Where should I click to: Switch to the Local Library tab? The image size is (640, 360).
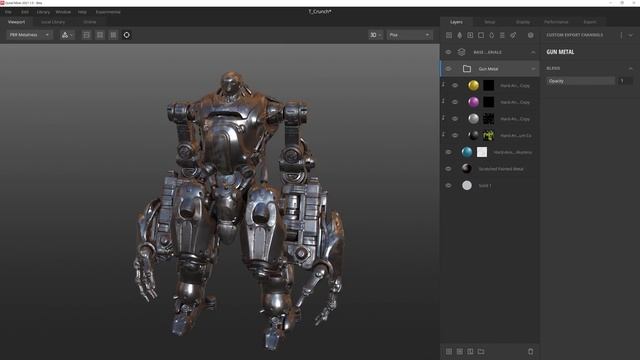(x=53, y=22)
